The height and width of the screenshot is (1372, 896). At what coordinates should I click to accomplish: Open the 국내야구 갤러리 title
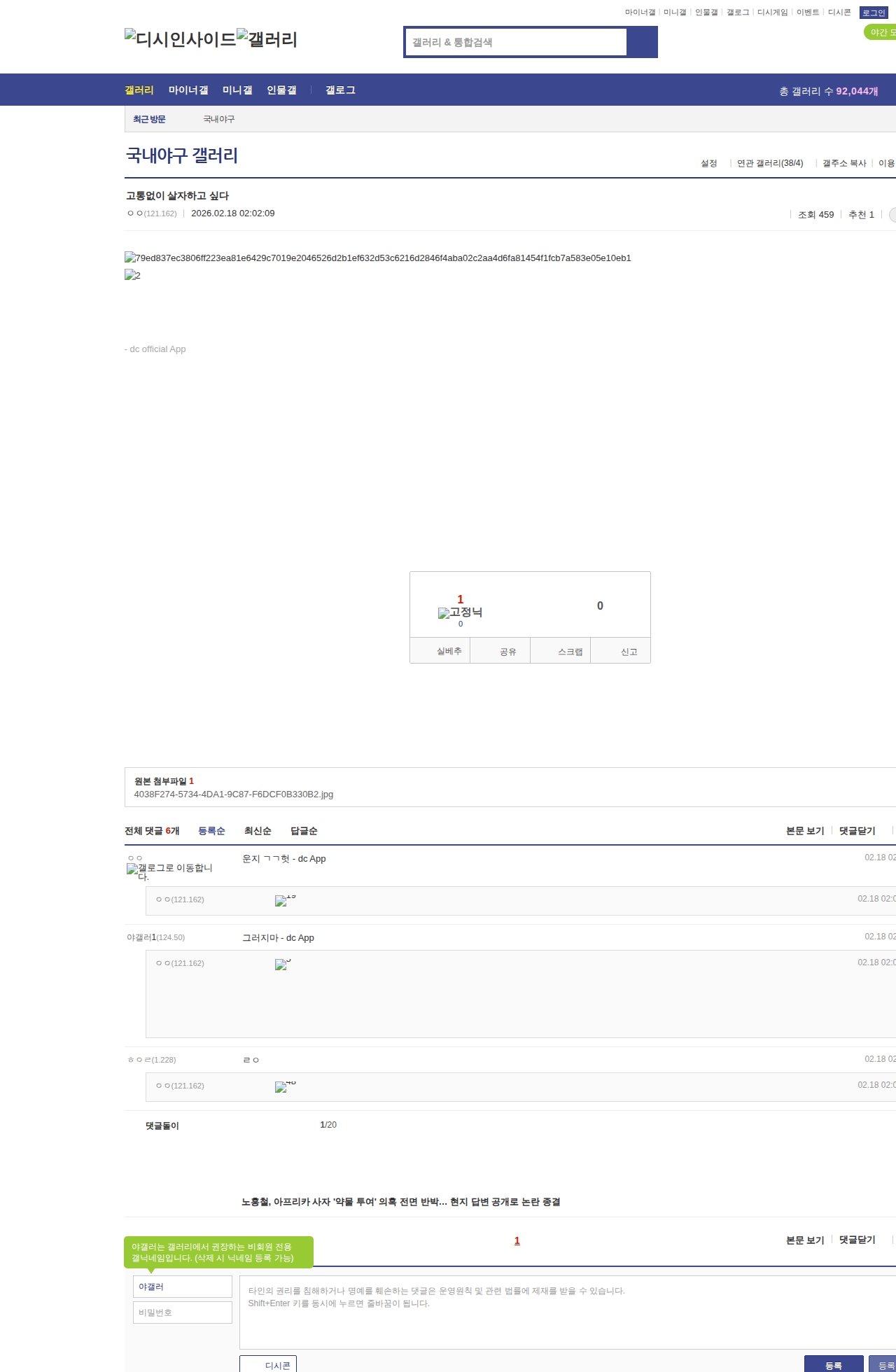(x=182, y=155)
